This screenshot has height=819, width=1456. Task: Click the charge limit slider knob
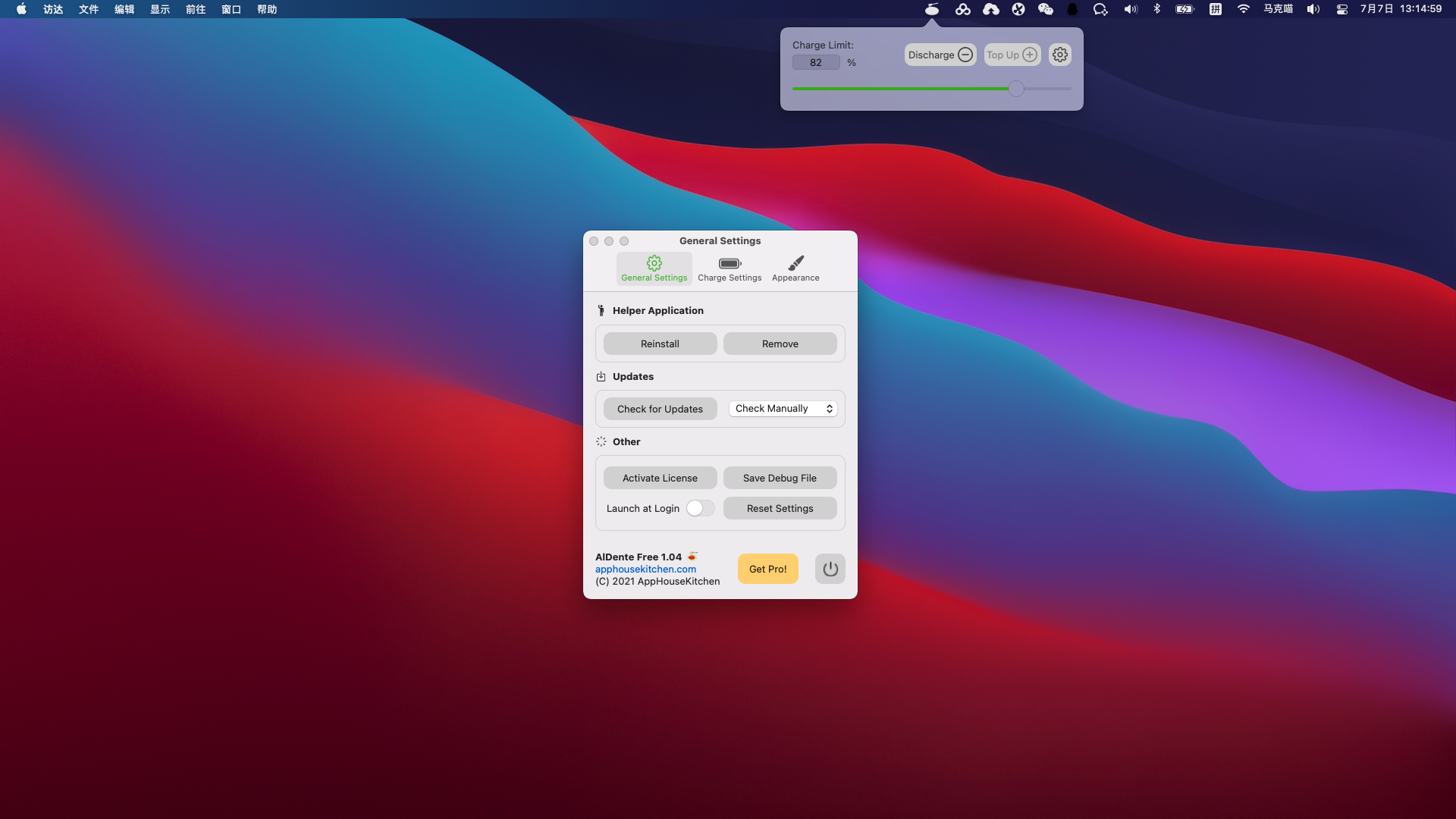click(1016, 89)
